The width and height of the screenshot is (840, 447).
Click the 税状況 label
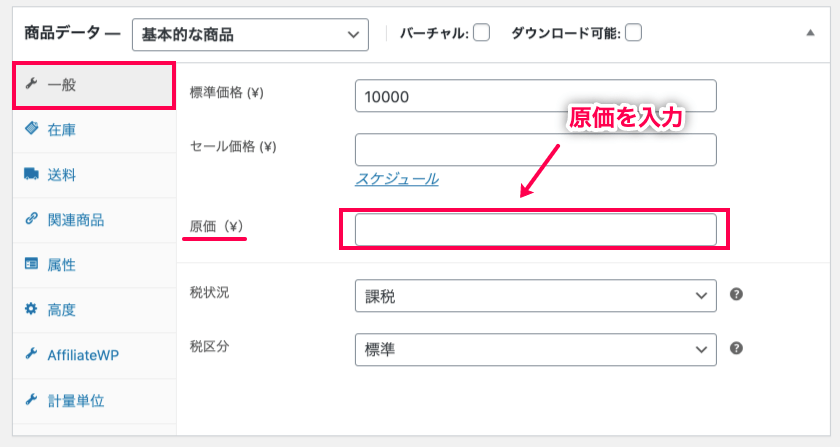[x=209, y=293]
